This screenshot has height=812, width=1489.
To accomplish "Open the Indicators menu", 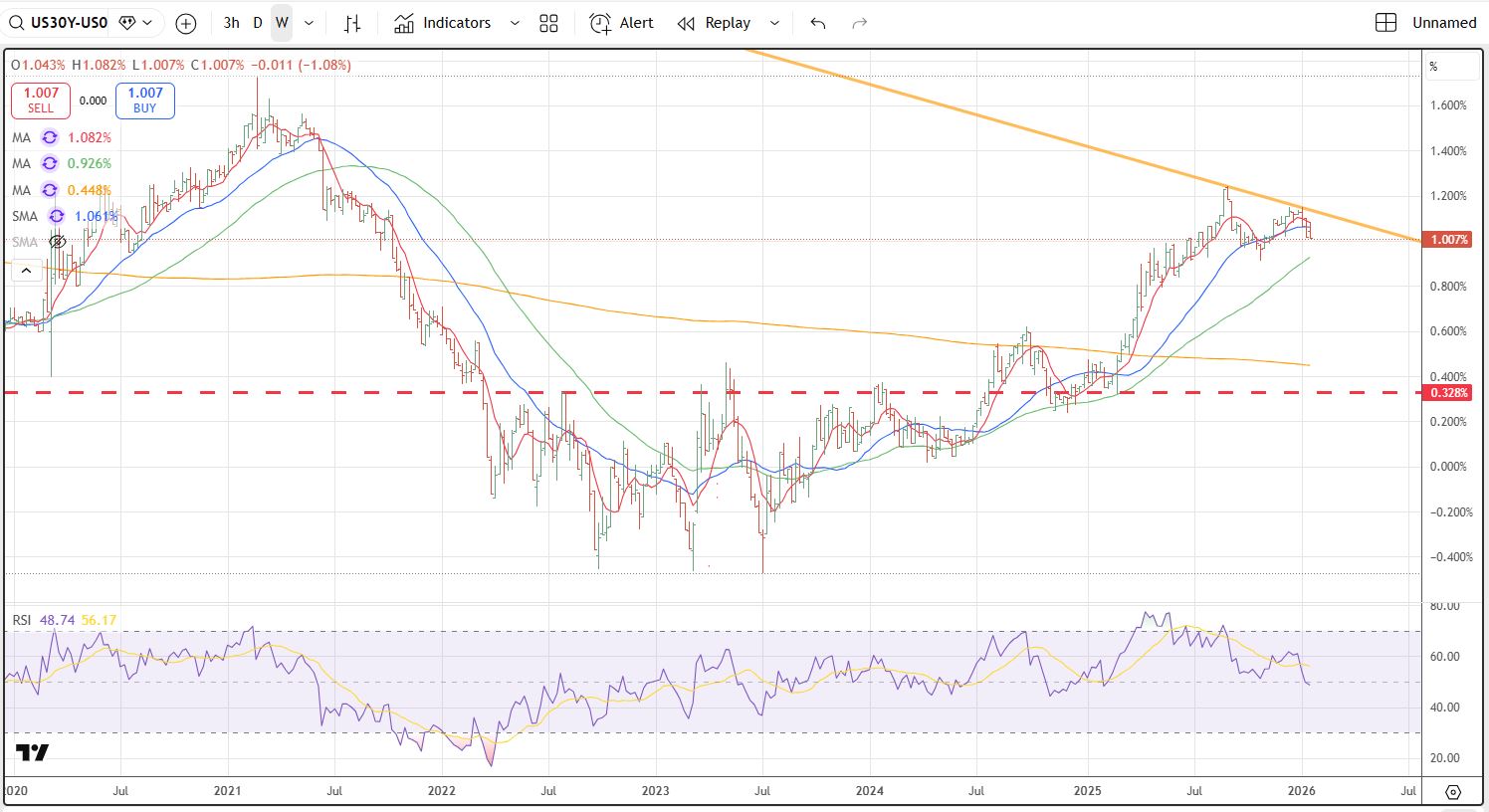I will (x=443, y=23).
